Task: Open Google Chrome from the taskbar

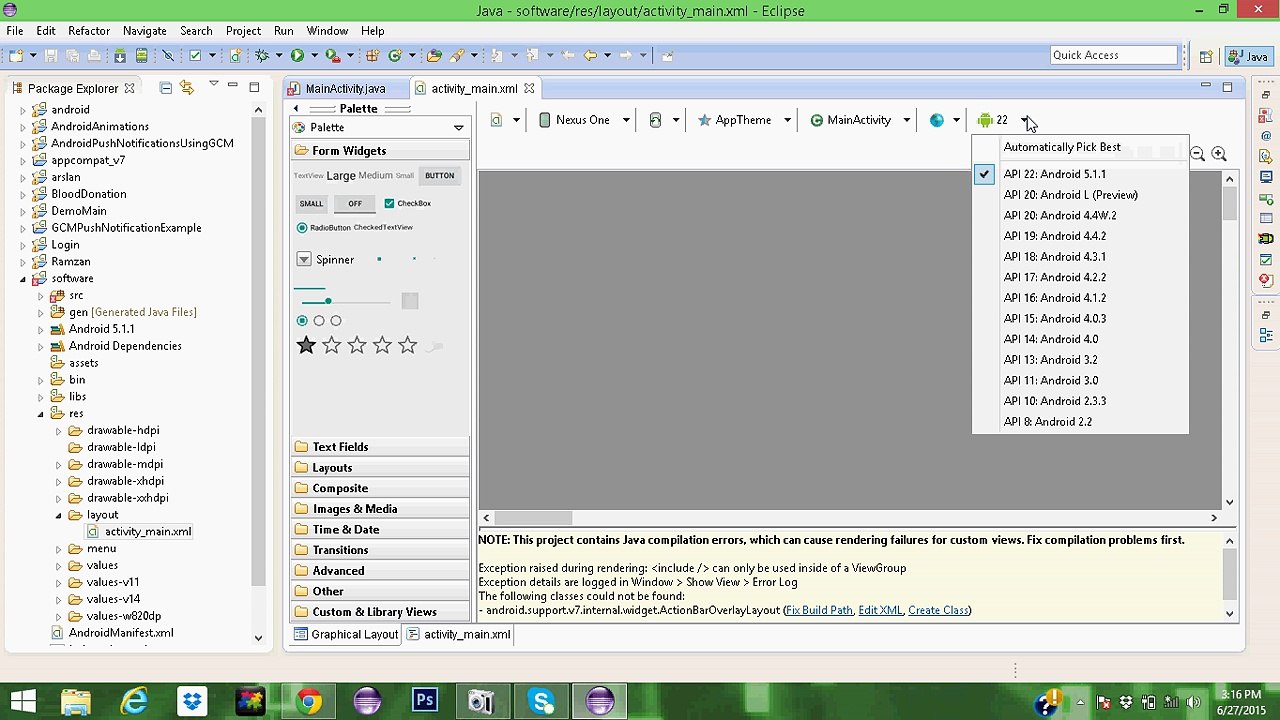Action: [x=309, y=701]
